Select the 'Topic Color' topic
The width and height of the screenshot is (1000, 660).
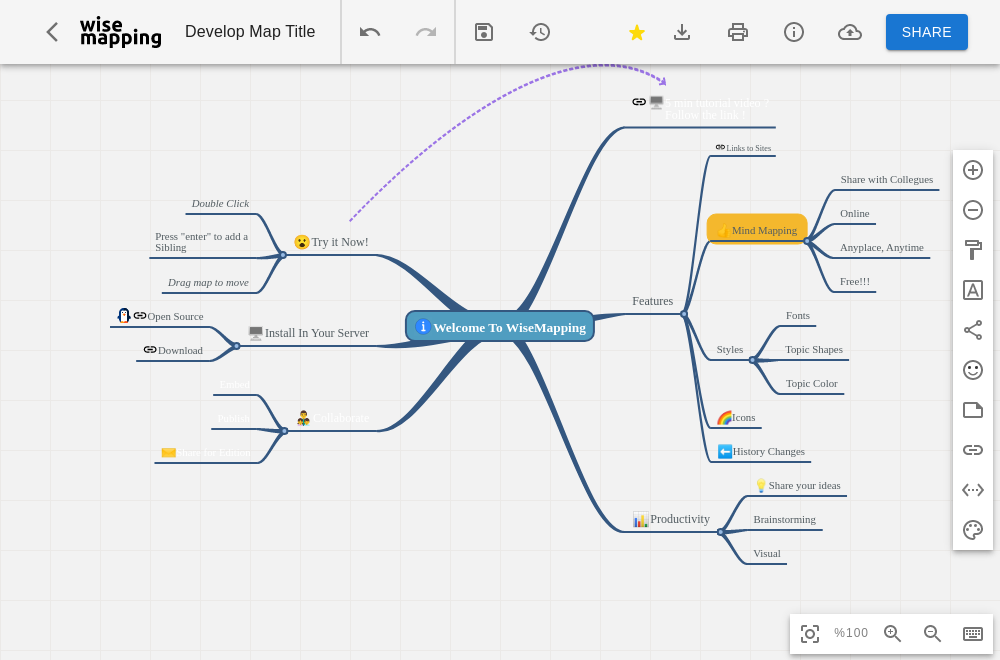[811, 383]
